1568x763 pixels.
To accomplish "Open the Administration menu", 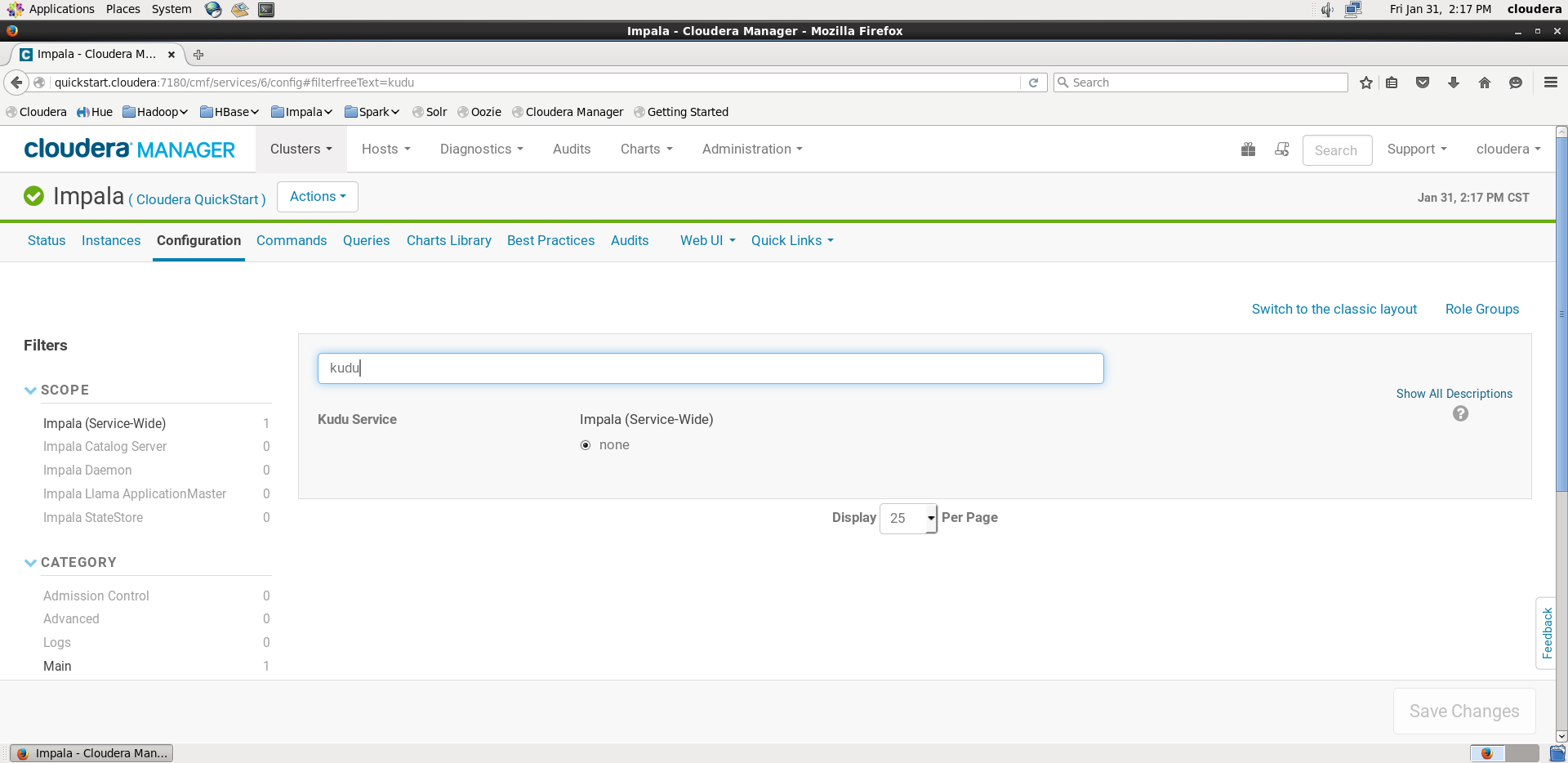I will (x=751, y=149).
